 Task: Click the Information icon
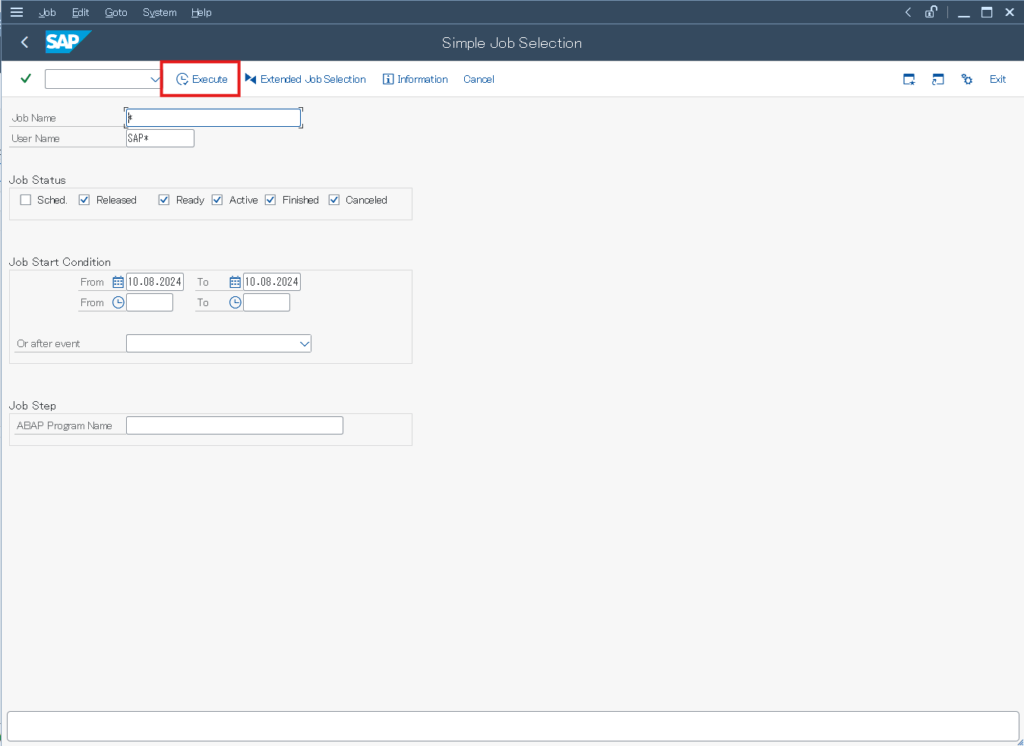[389, 79]
